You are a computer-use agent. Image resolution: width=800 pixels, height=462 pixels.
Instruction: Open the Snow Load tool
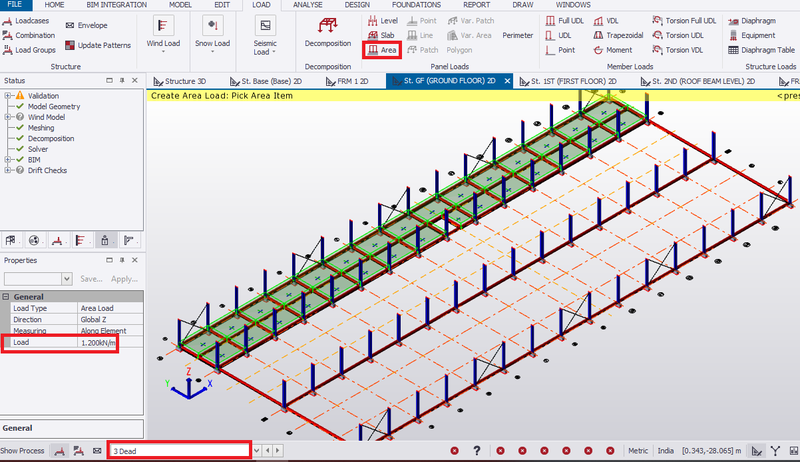click(212, 34)
